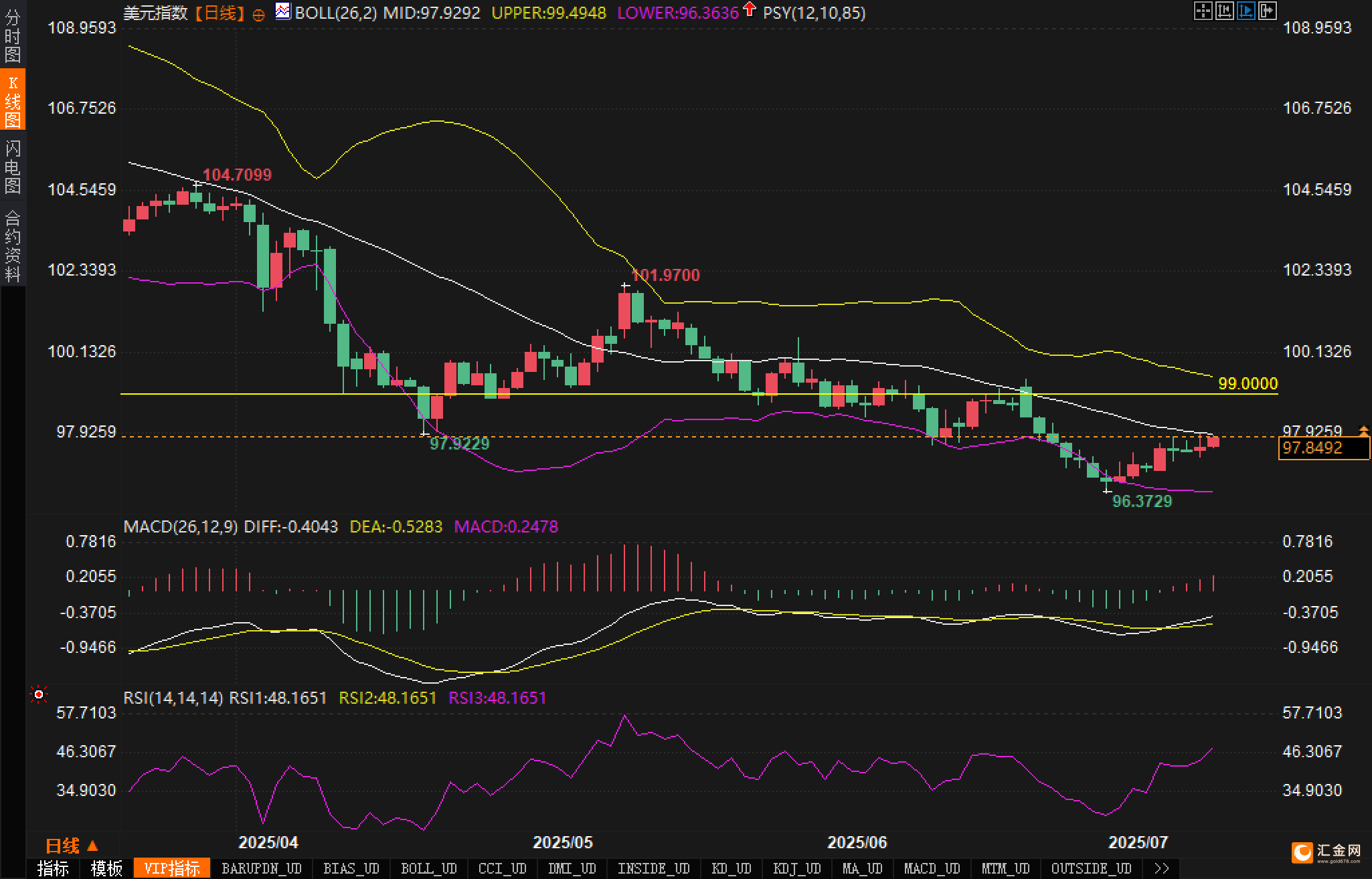This screenshot has height=879, width=1372.
Task: Click the crosshair cursor icon at top right
Action: coord(1203,11)
